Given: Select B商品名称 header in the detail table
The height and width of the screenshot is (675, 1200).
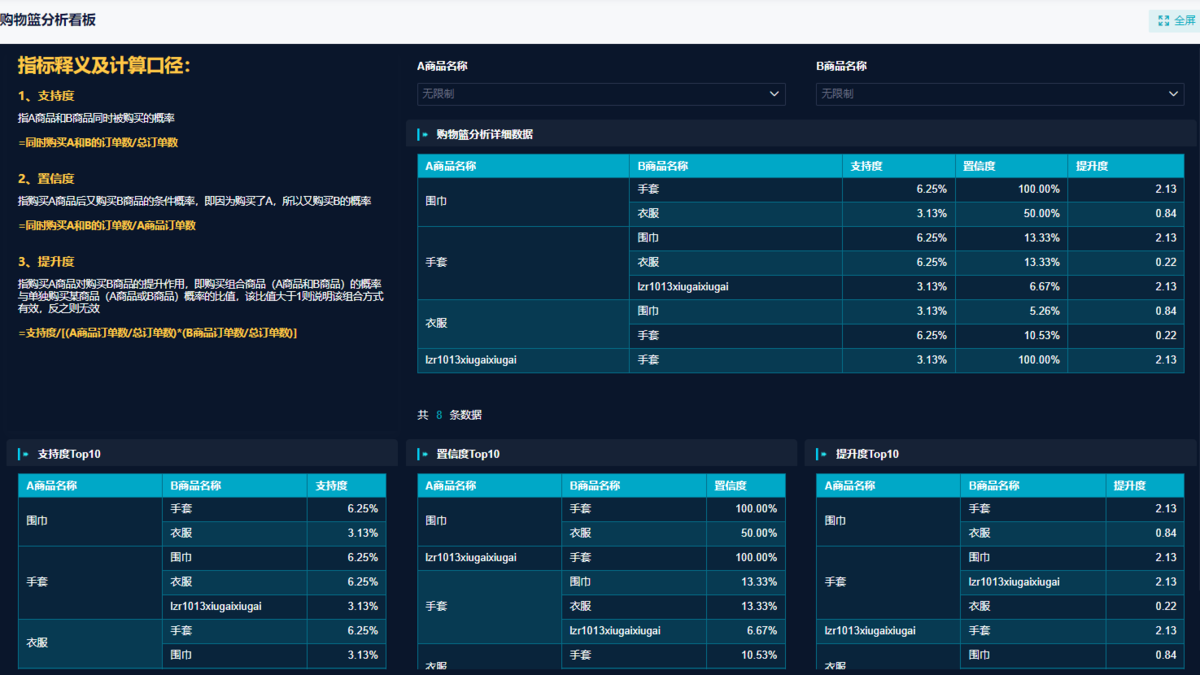Looking at the screenshot, I should pyautogui.click(x=663, y=166).
